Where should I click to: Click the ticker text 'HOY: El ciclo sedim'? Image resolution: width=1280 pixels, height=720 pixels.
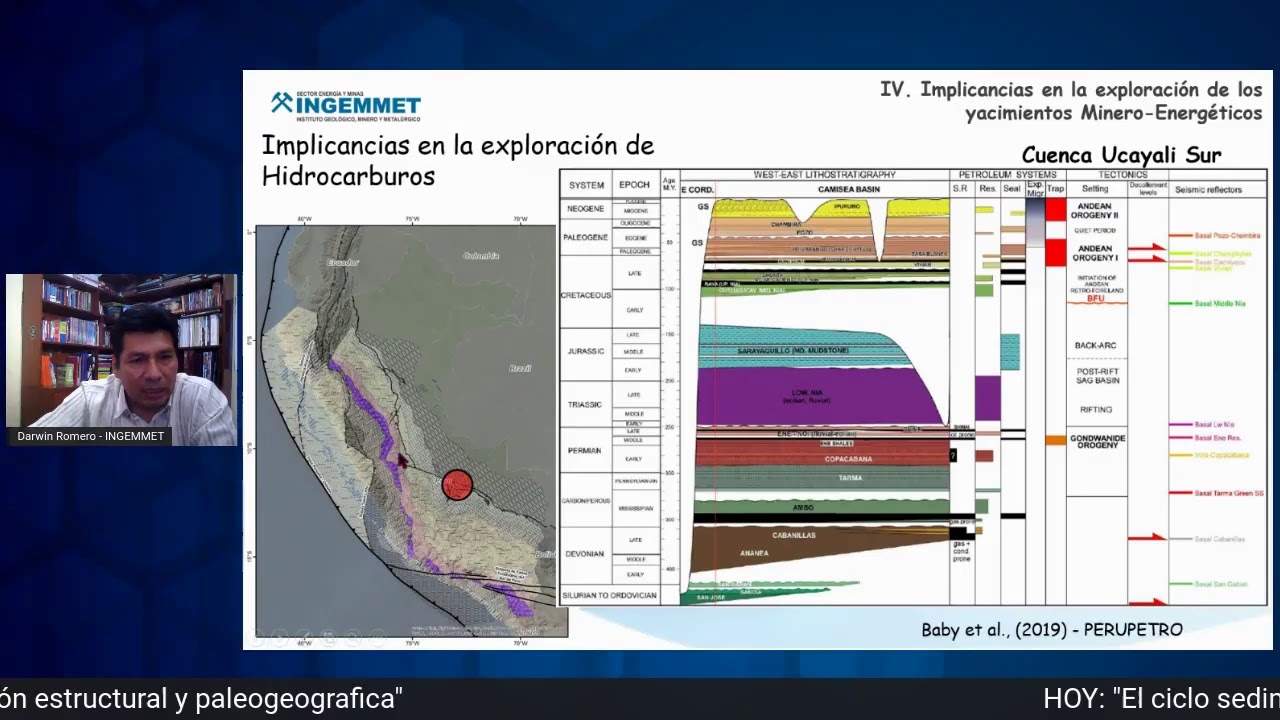(x=1161, y=699)
